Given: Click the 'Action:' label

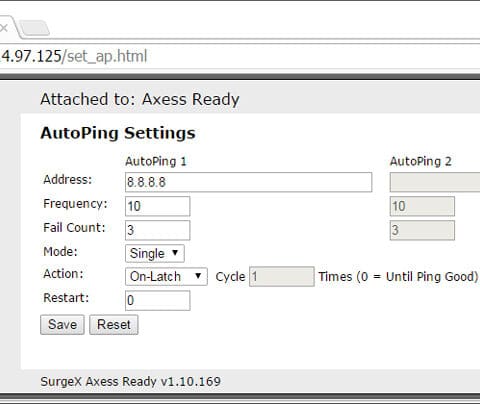Looking at the screenshot, I should click(63, 274).
